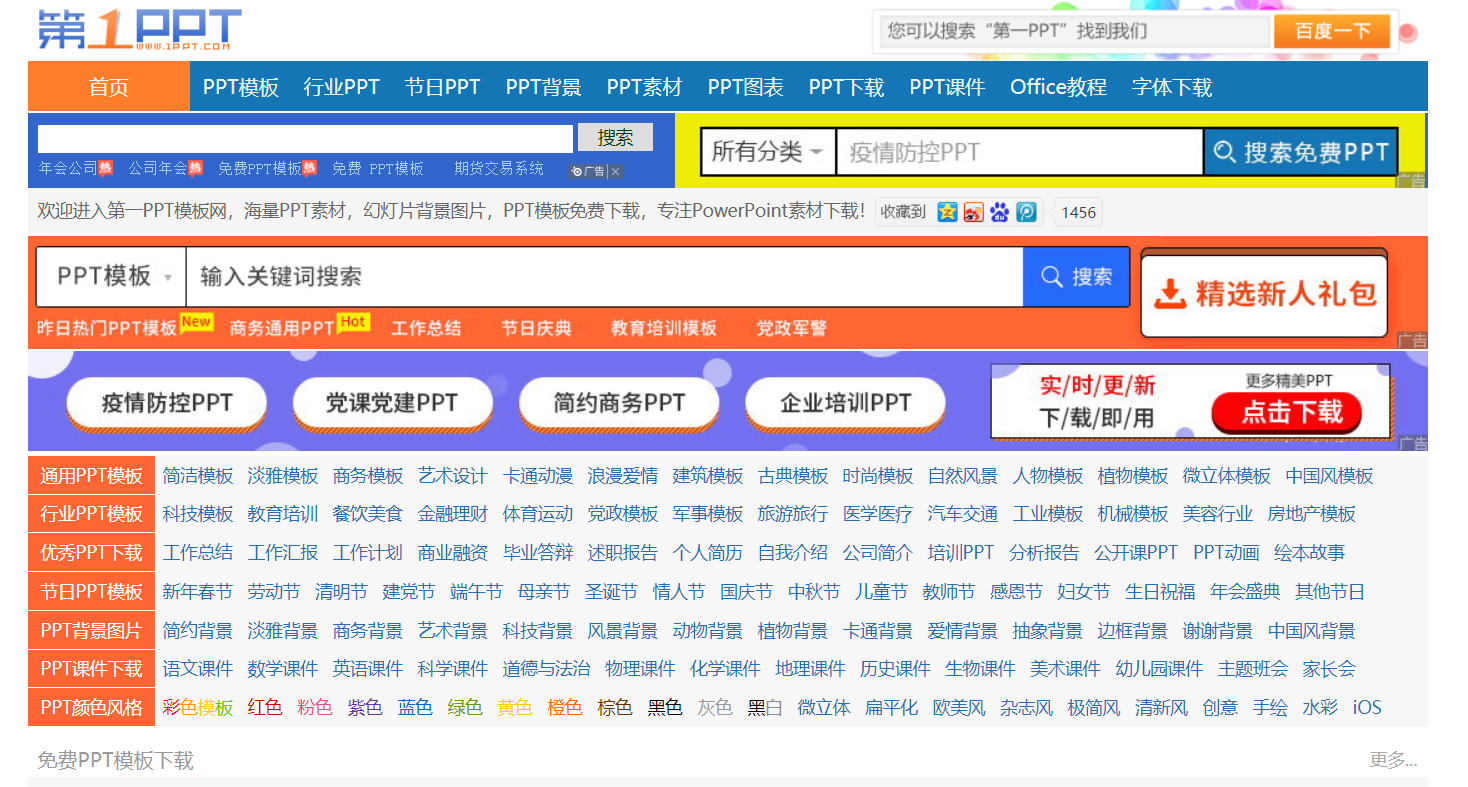Select the 疫情防控PPT pill button
Screen dimensions: 1468x787
(167, 403)
